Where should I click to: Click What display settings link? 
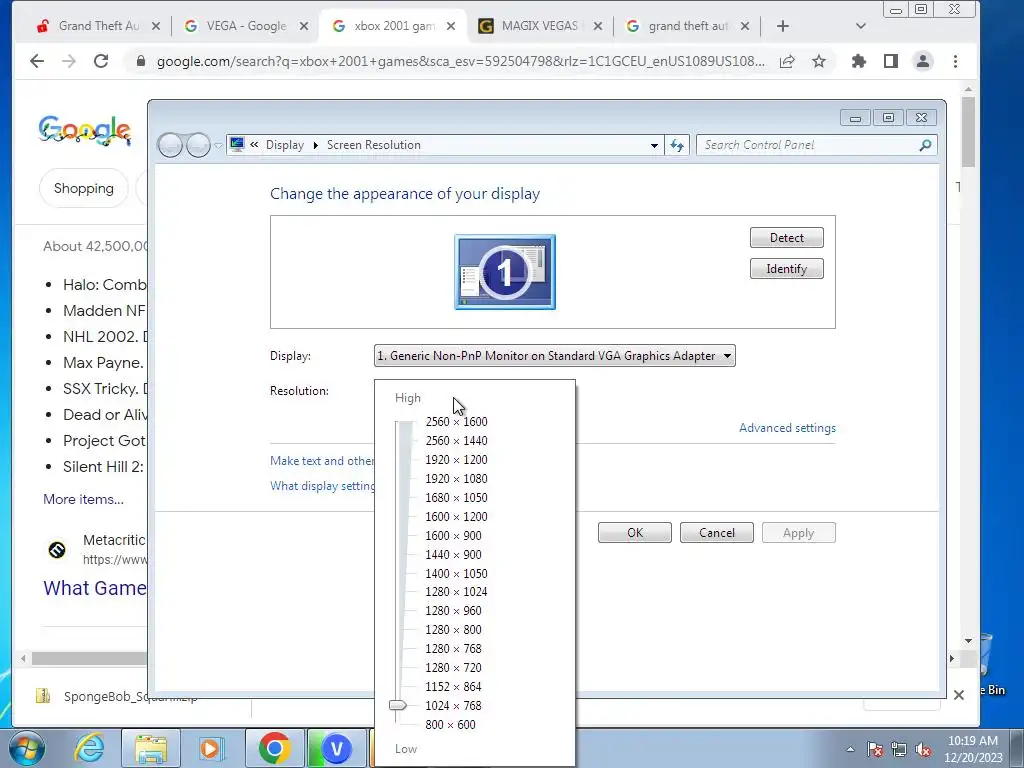[323, 486]
